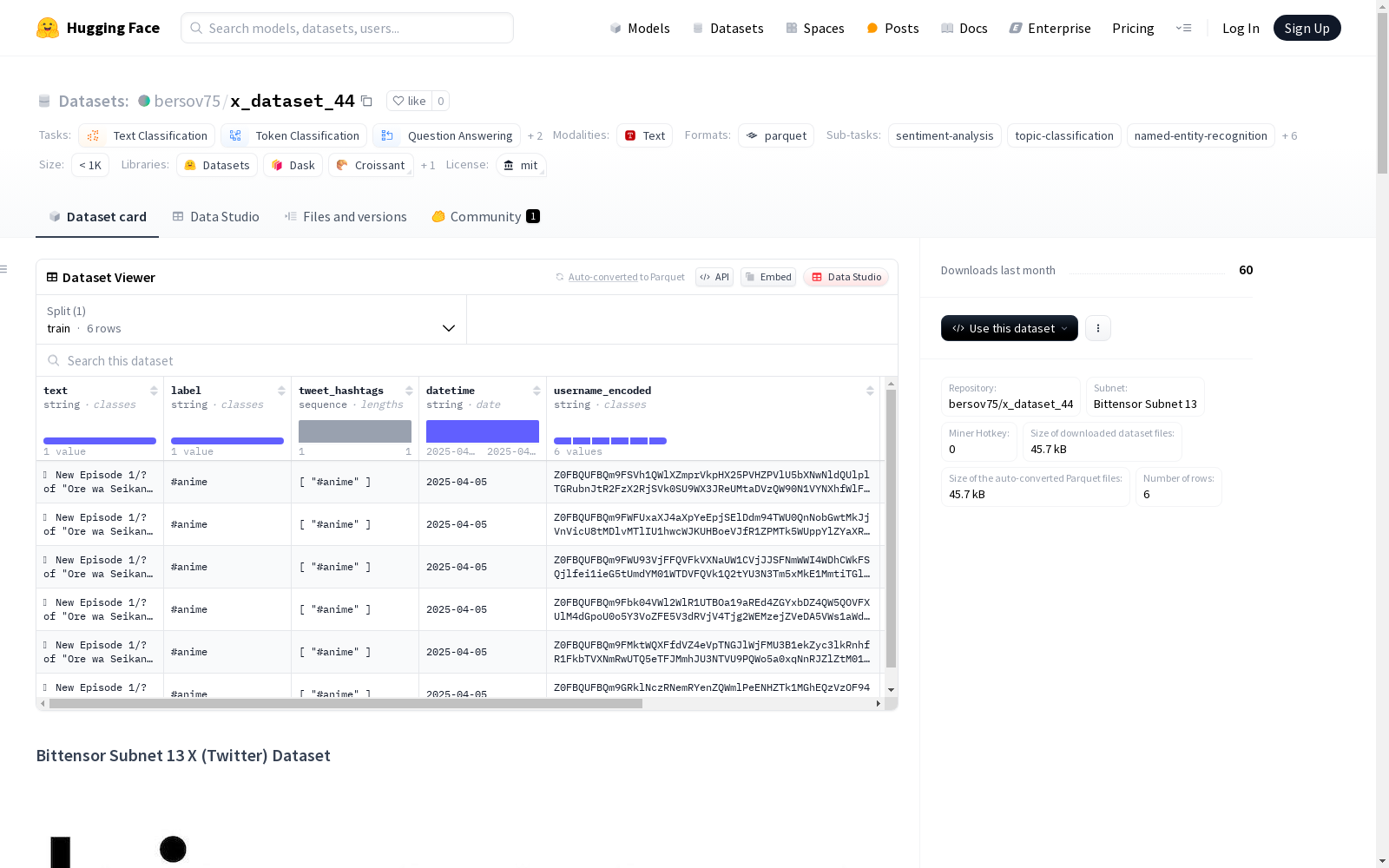The image size is (1389, 868).
Task: Click the Text Classification task tag
Action: 147,135
